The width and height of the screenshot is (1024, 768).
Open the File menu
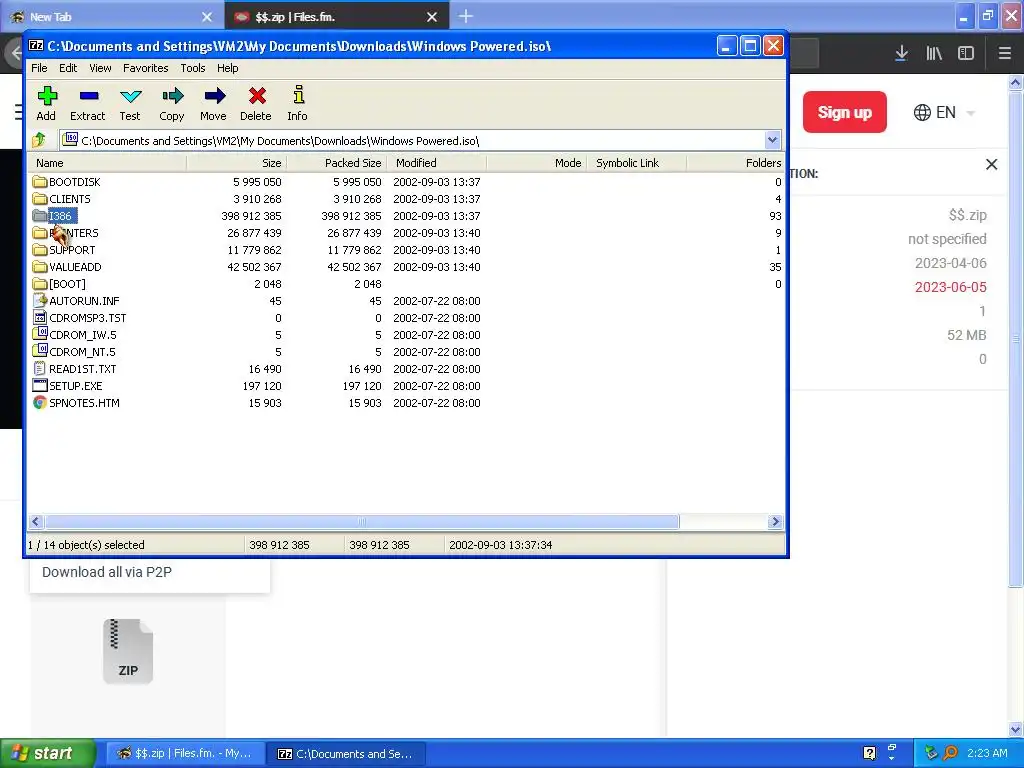click(x=39, y=68)
